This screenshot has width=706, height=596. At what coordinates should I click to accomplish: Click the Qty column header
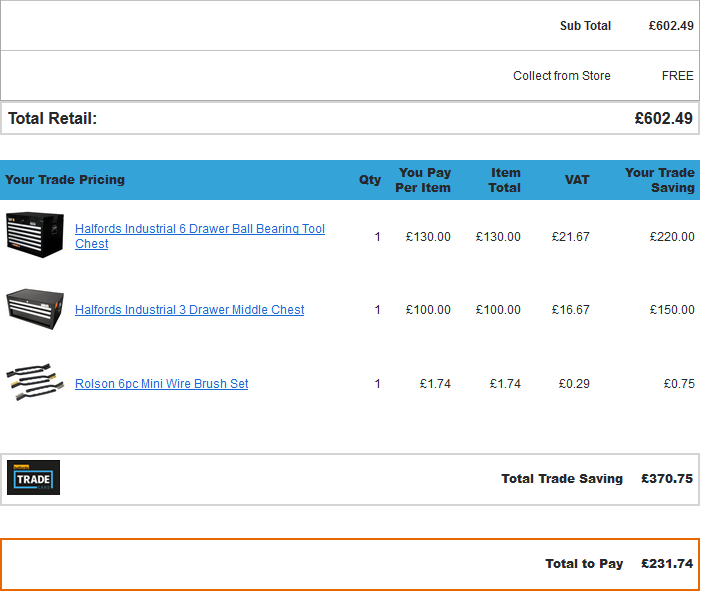tap(370, 180)
